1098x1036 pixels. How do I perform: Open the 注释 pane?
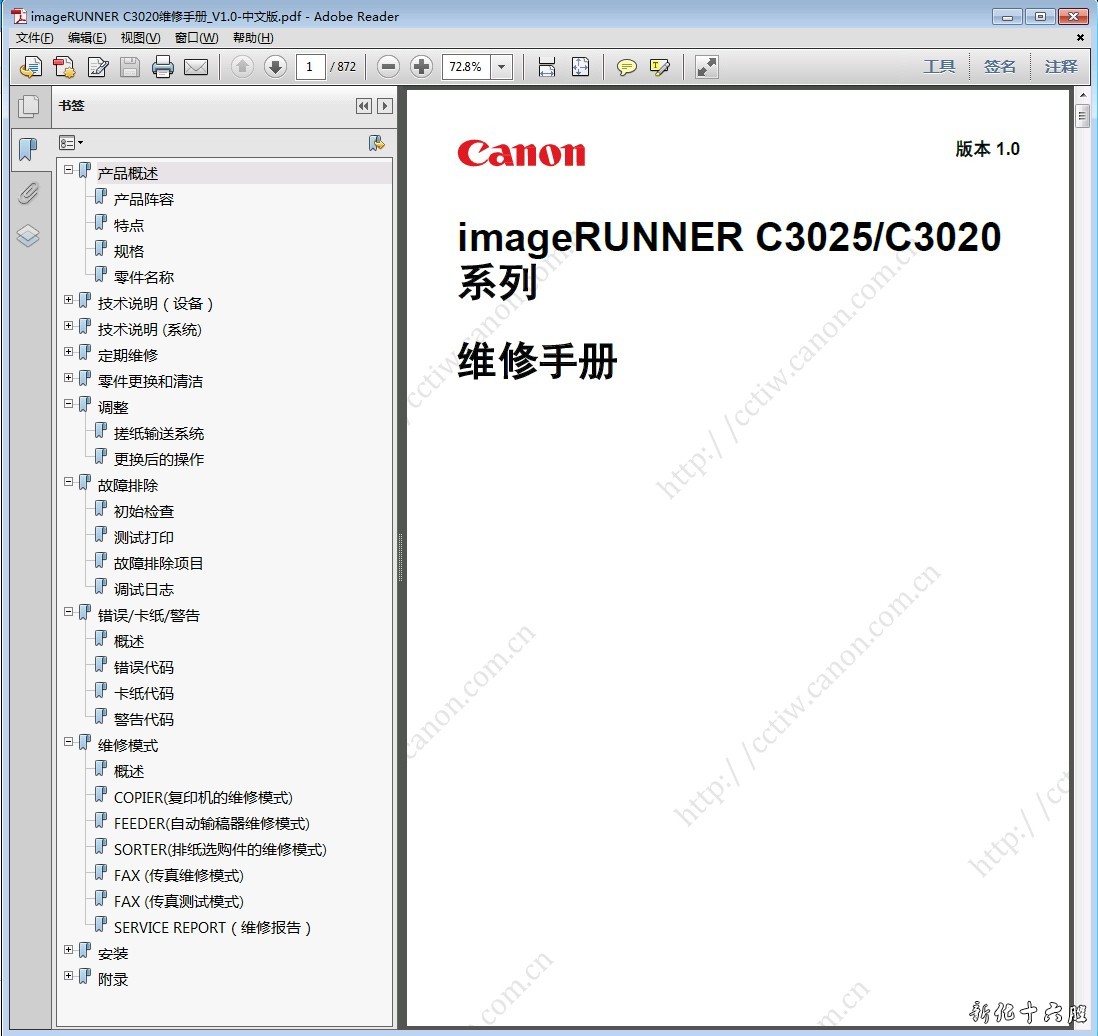tap(1061, 66)
